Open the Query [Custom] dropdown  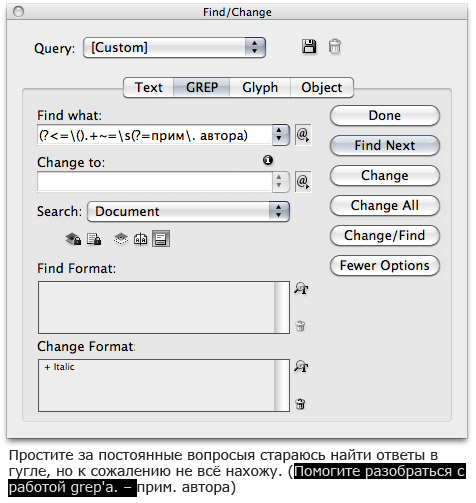(174, 47)
